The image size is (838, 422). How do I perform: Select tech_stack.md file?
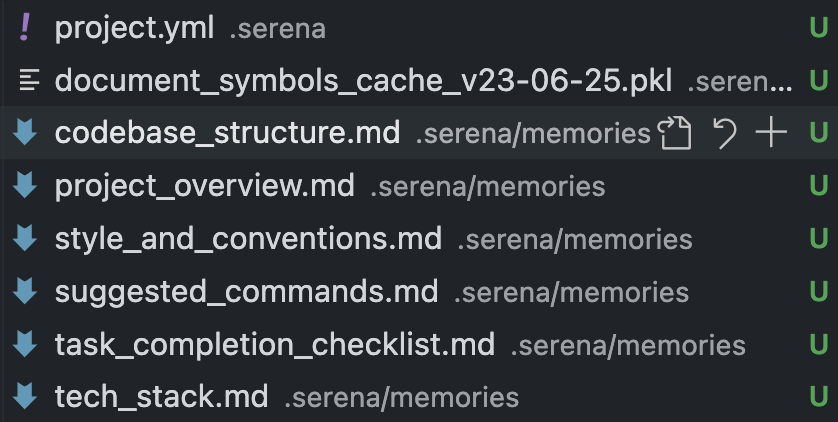pyautogui.click(x=161, y=397)
